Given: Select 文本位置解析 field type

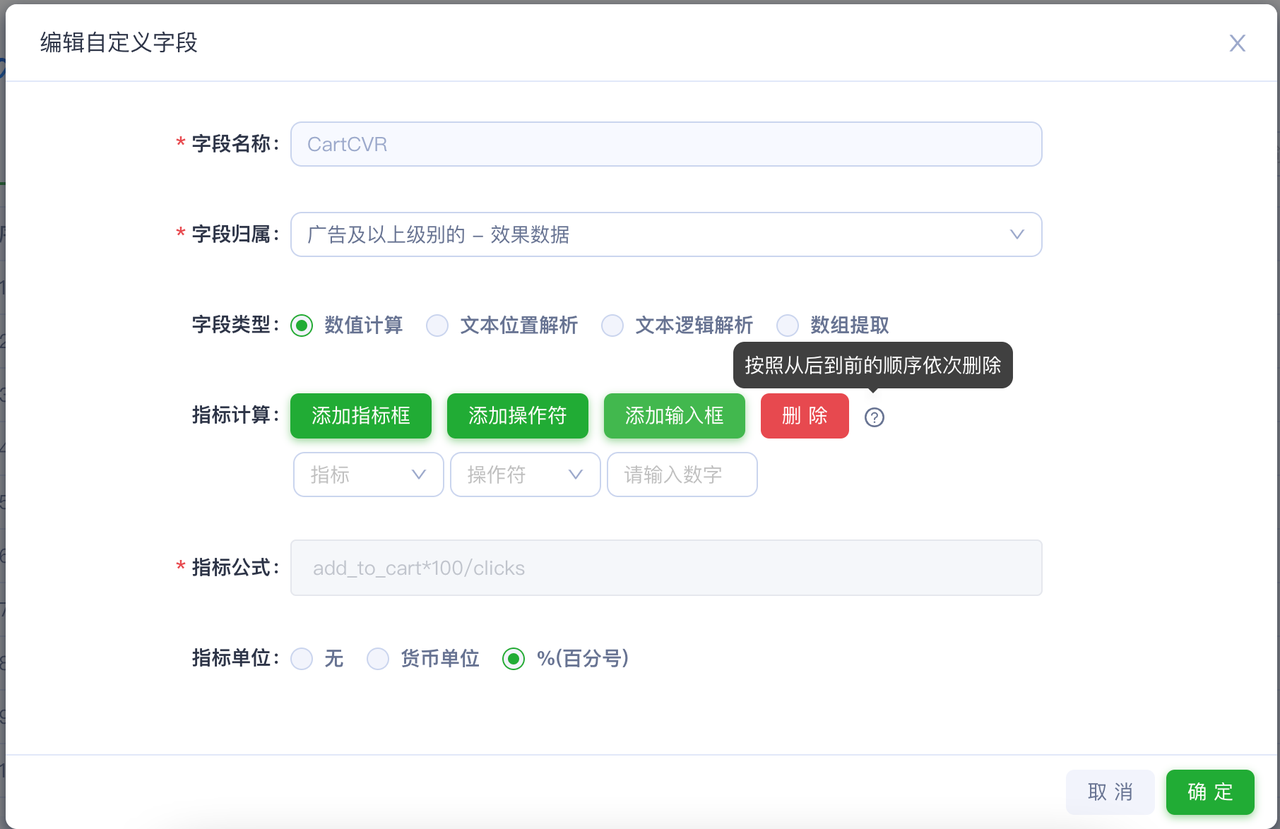Looking at the screenshot, I should (437, 326).
